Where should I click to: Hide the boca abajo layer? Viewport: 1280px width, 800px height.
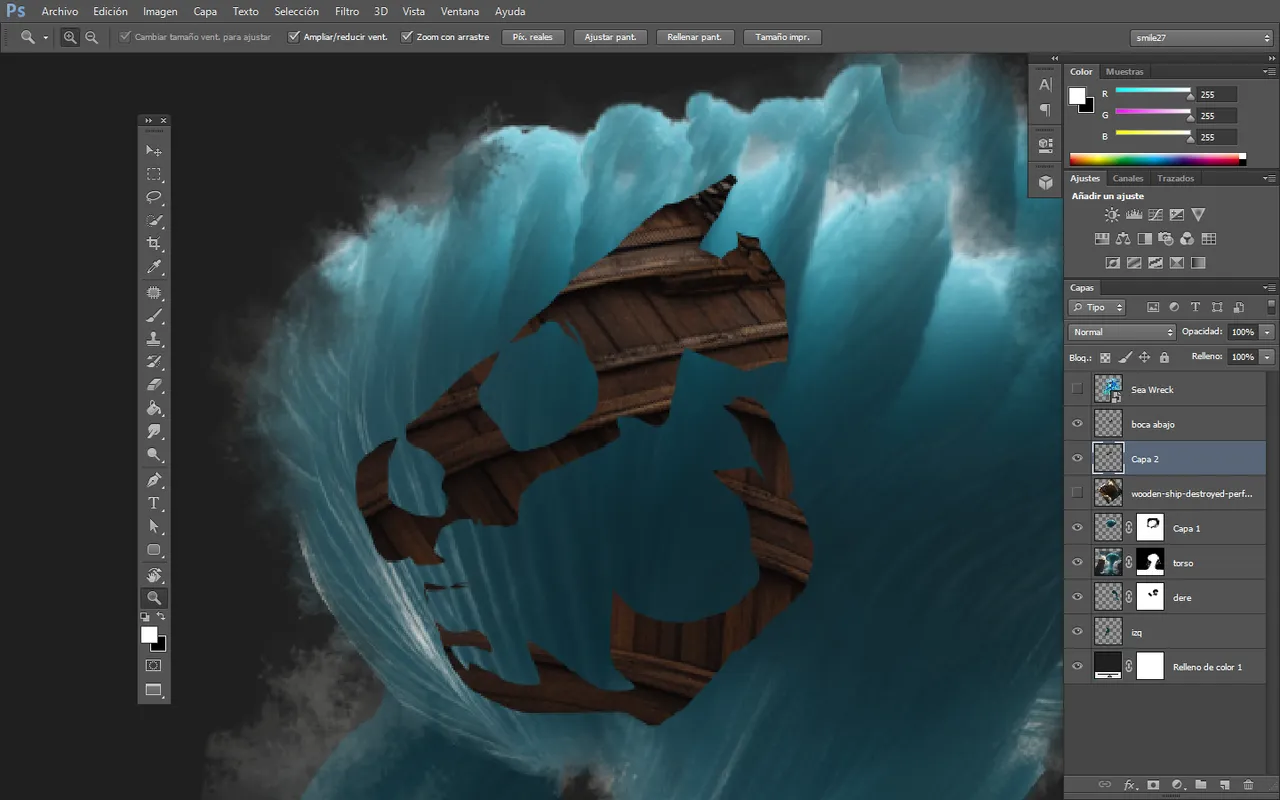point(1077,424)
